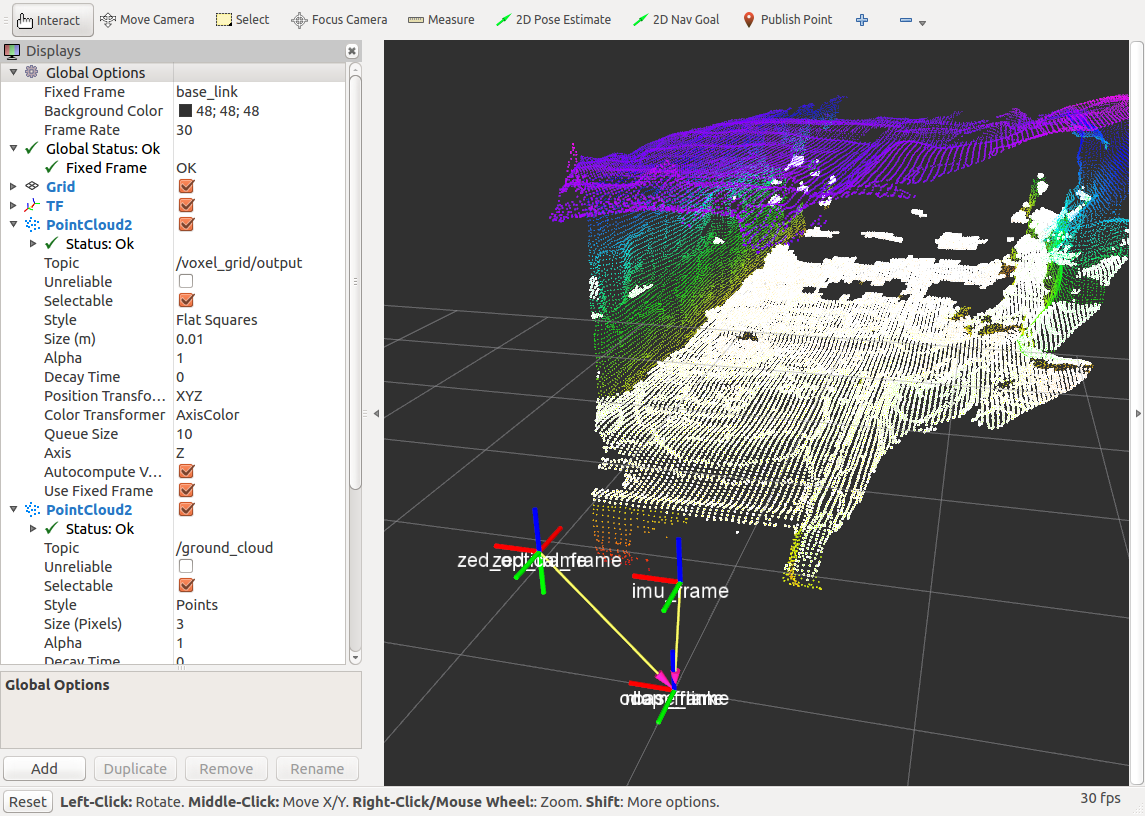Select the Interact tool
Image resolution: width=1145 pixels, height=816 pixels.
pos(53,20)
